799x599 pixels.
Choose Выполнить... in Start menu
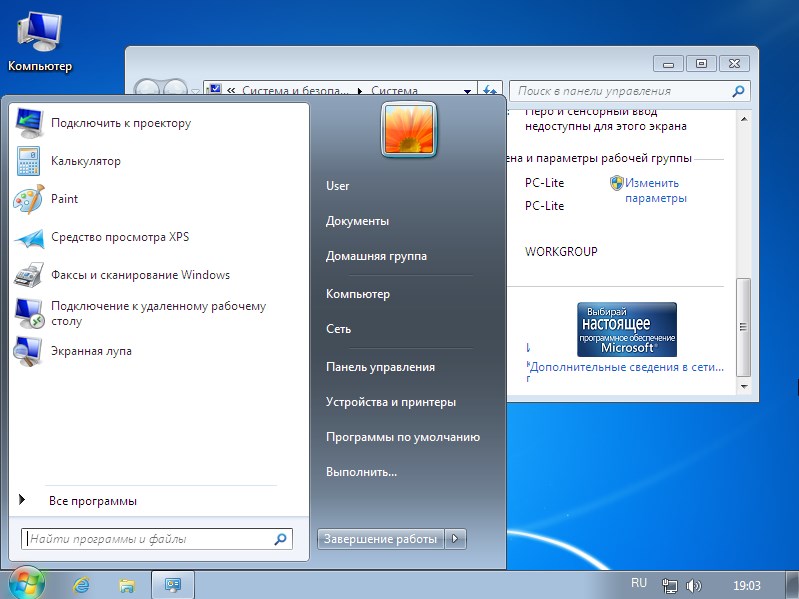(x=361, y=472)
